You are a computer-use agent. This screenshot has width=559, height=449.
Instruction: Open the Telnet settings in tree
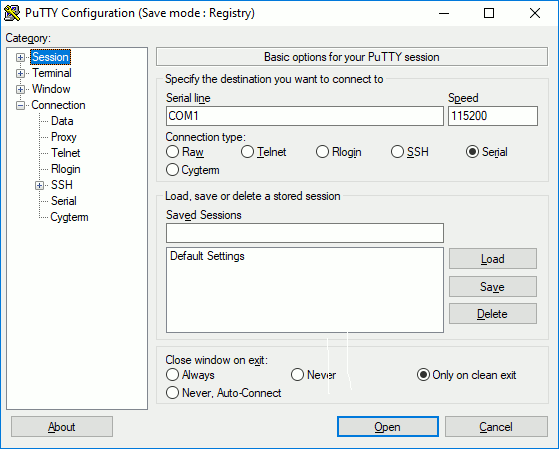tap(66, 153)
